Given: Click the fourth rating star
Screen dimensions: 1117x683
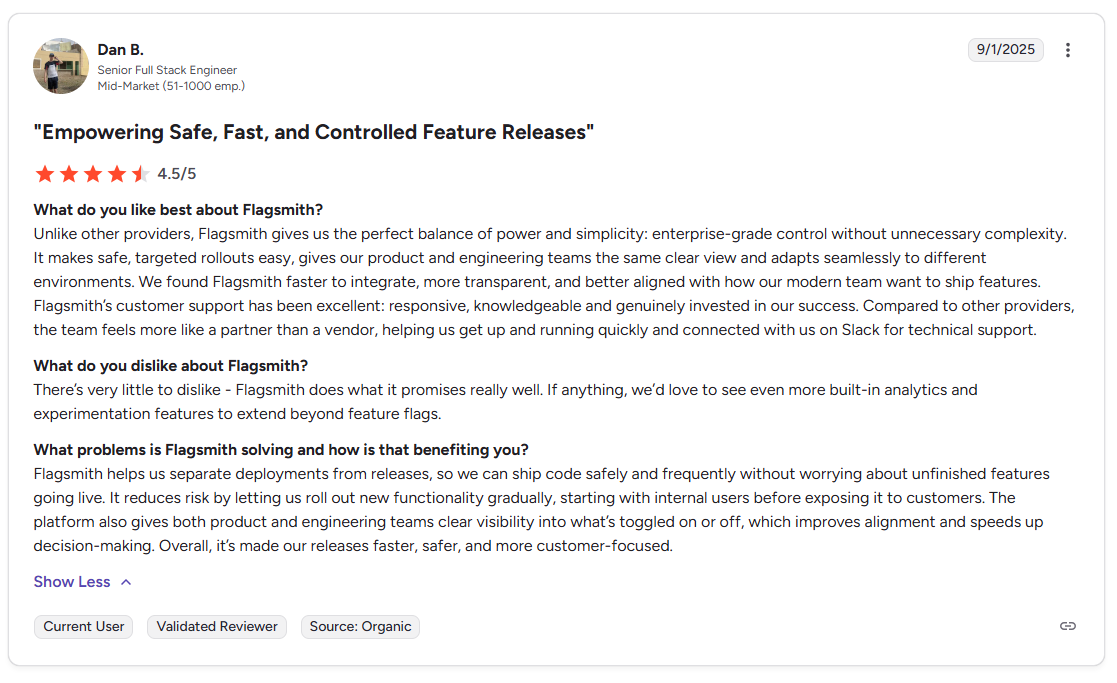Looking at the screenshot, I should click(116, 173).
